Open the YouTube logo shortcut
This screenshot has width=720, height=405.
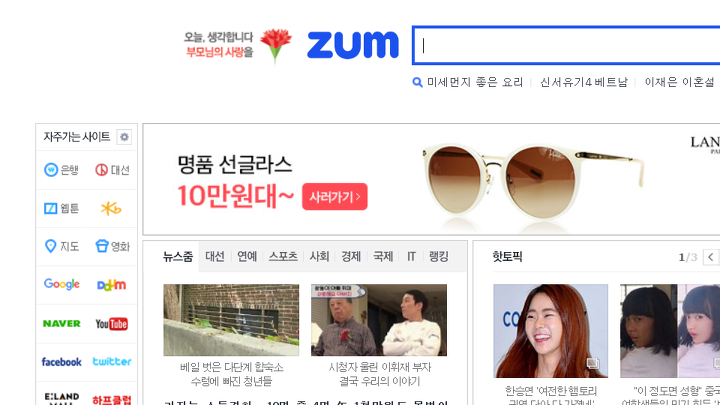[111, 324]
